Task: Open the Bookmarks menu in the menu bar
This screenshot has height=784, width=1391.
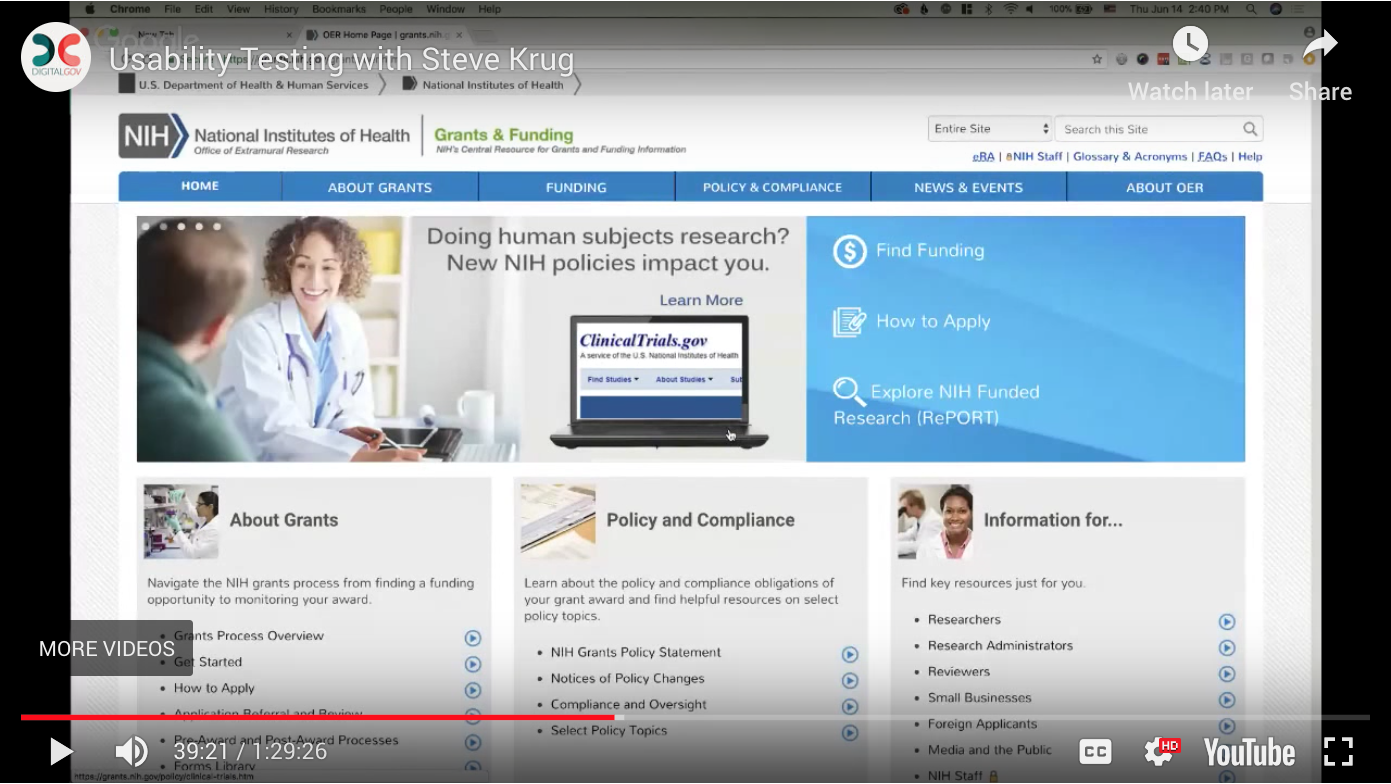Action: tap(339, 8)
